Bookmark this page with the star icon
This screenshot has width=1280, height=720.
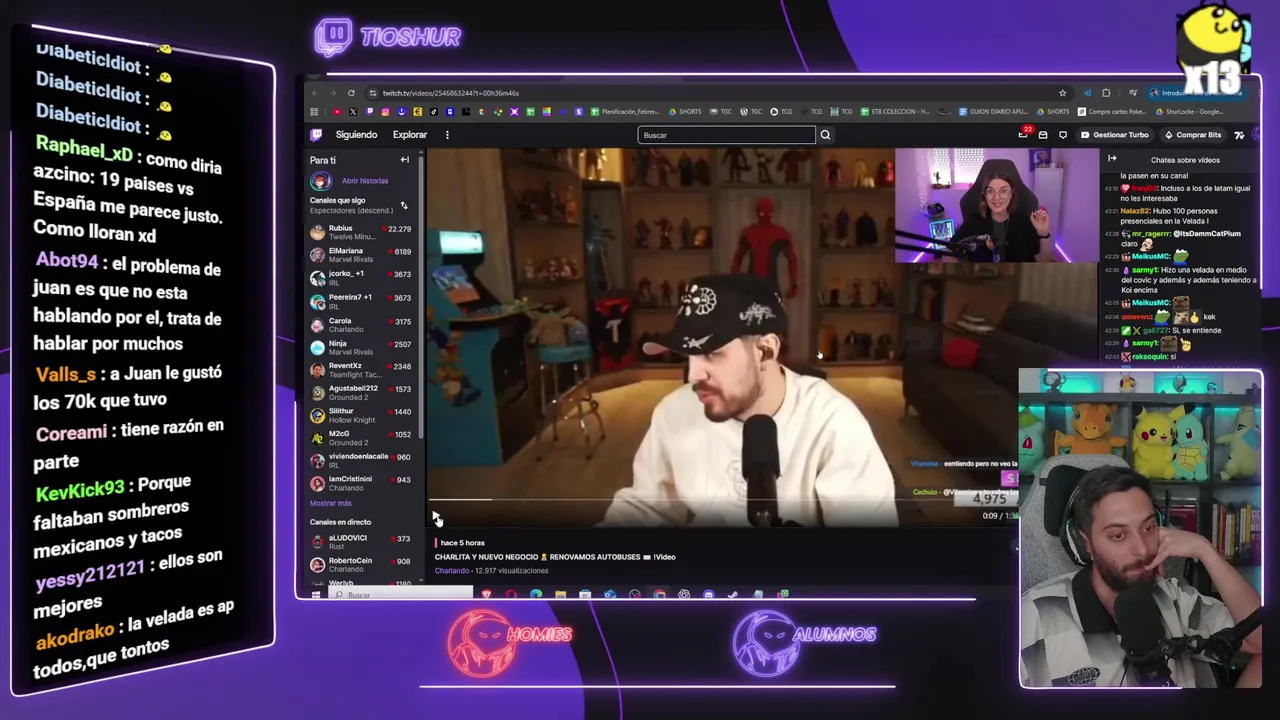pyautogui.click(x=1062, y=93)
